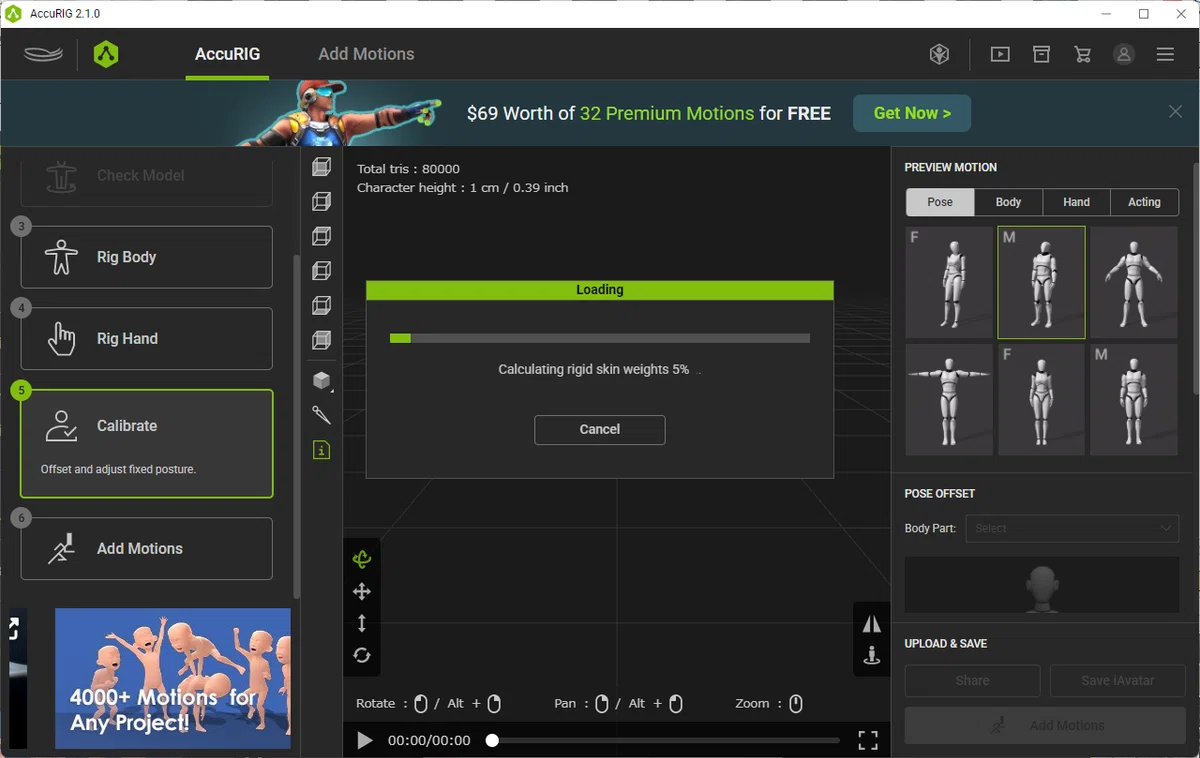Image resolution: width=1200 pixels, height=758 pixels.
Task: Open the Rig Hand step
Action: point(147,339)
